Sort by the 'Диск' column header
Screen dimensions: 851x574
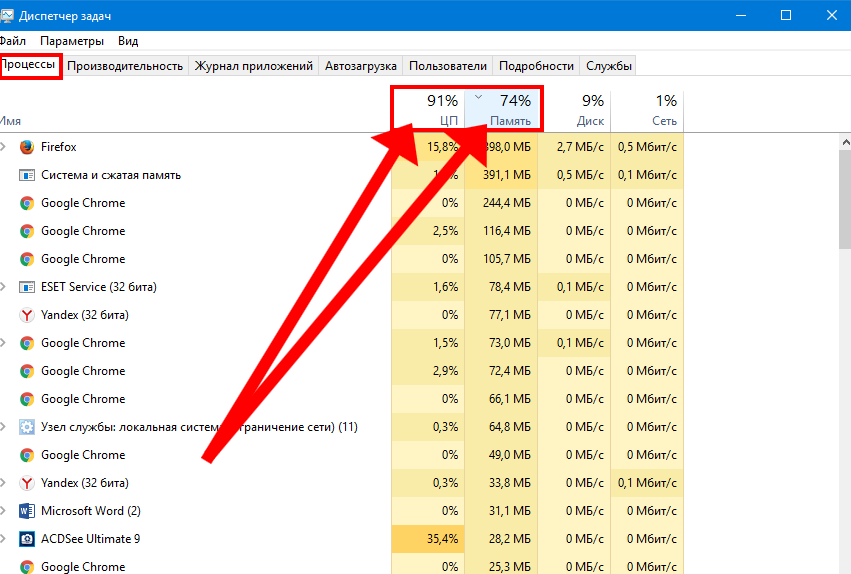pyautogui.click(x=574, y=110)
